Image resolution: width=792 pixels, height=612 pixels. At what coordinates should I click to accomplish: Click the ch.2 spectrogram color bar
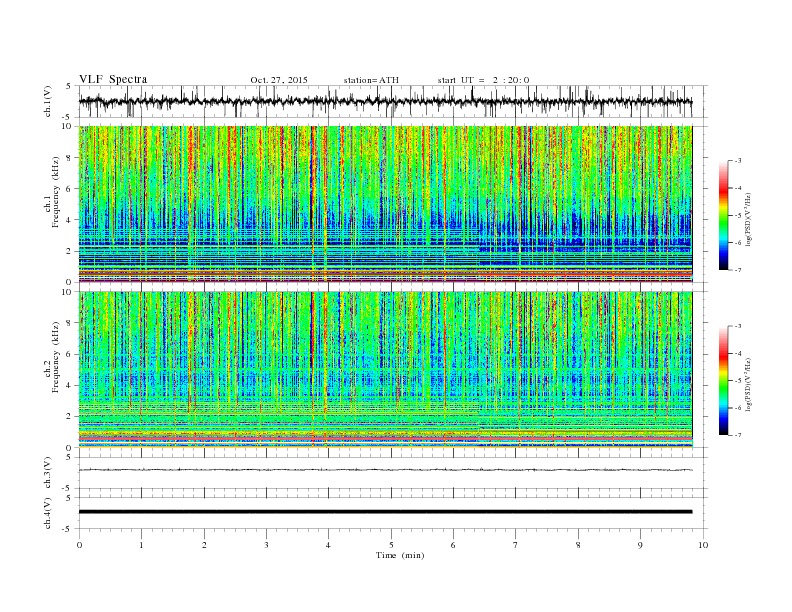723,380
